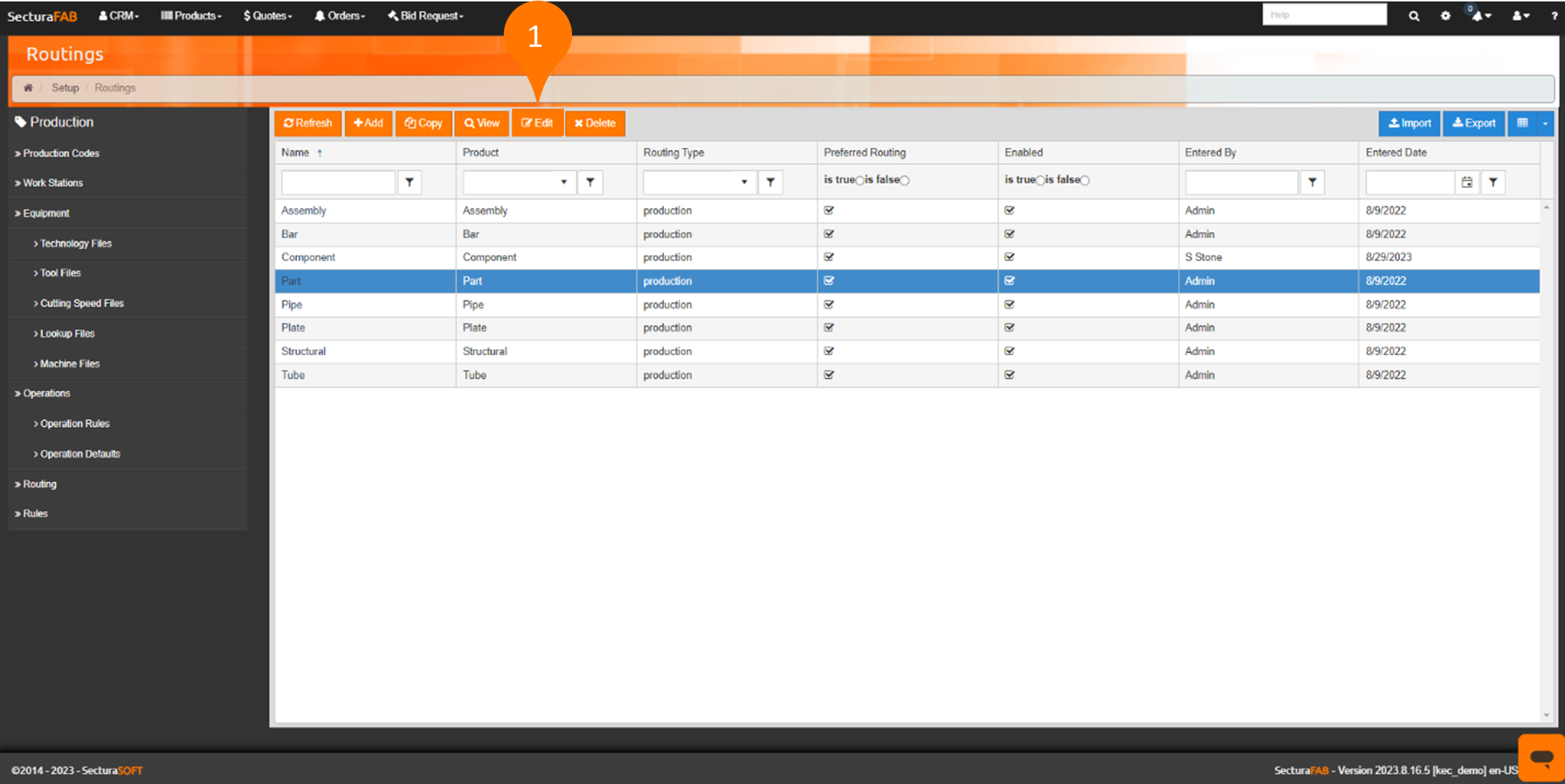Open the chat widget in bottom corner
This screenshot has width=1565, height=784.
[x=1541, y=757]
